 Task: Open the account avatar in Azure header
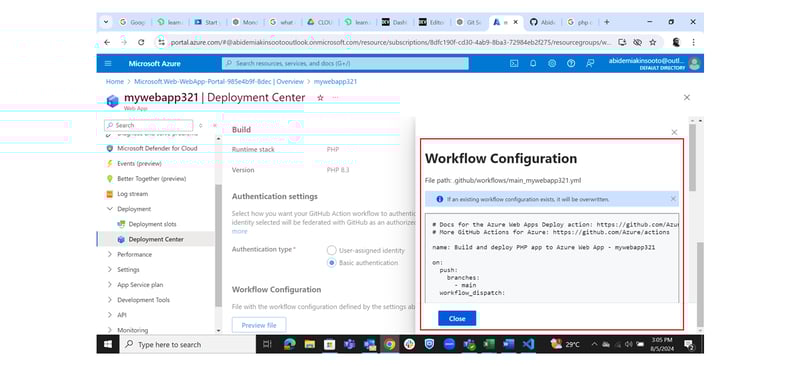[694, 64]
